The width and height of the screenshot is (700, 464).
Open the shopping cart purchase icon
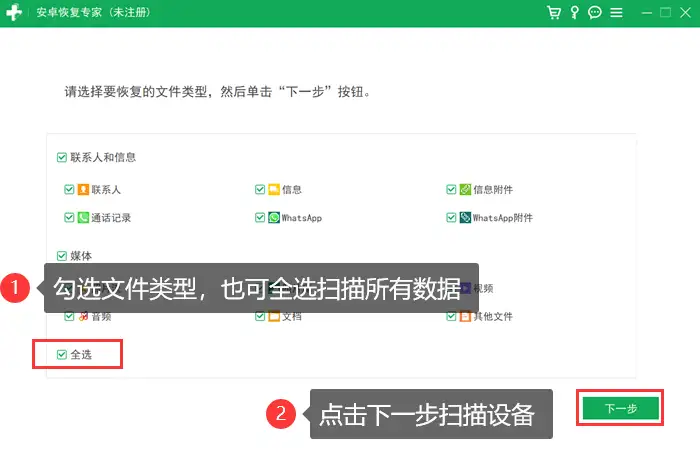click(x=554, y=12)
